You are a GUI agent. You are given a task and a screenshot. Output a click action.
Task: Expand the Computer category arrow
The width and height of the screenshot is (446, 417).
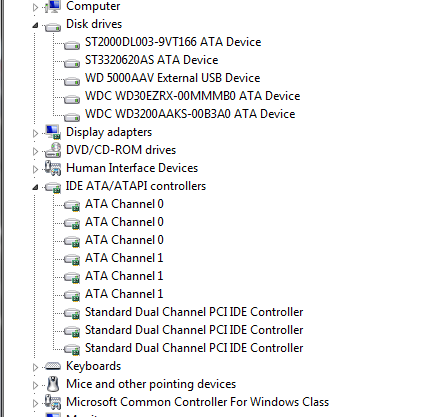(35, 7)
